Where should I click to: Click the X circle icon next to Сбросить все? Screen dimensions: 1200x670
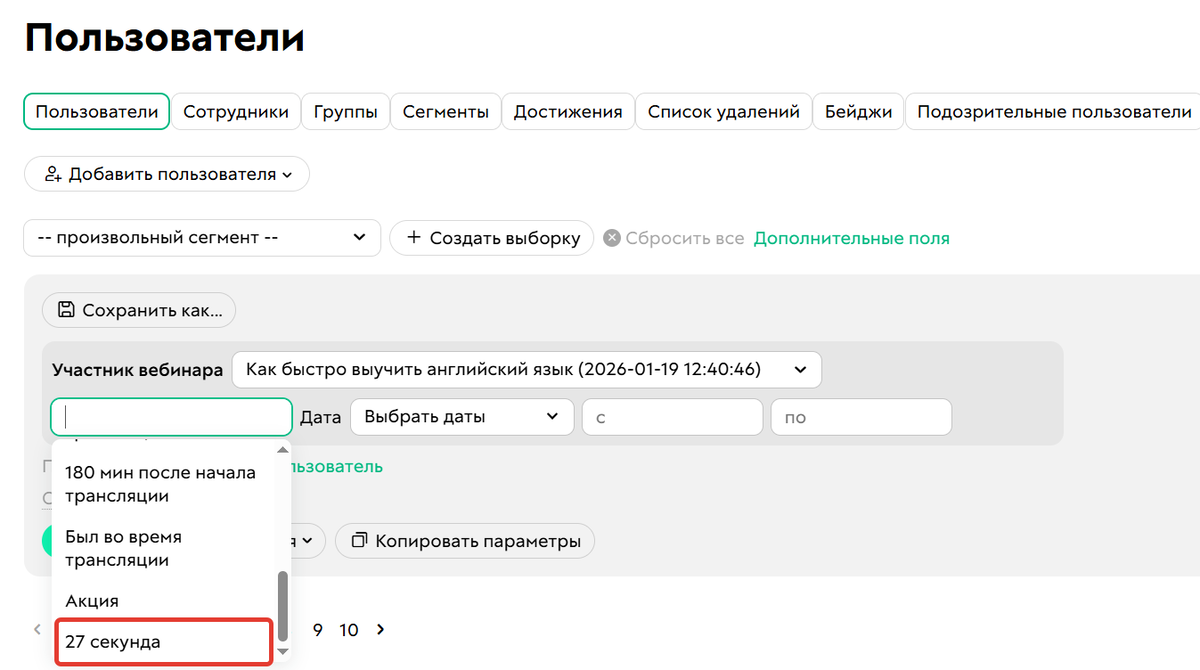(x=612, y=238)
